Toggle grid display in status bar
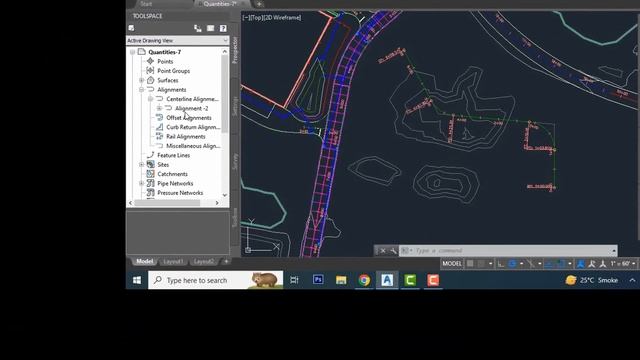Screen dimensions: 640x360 pyautogui.click(x=470, y=264)
